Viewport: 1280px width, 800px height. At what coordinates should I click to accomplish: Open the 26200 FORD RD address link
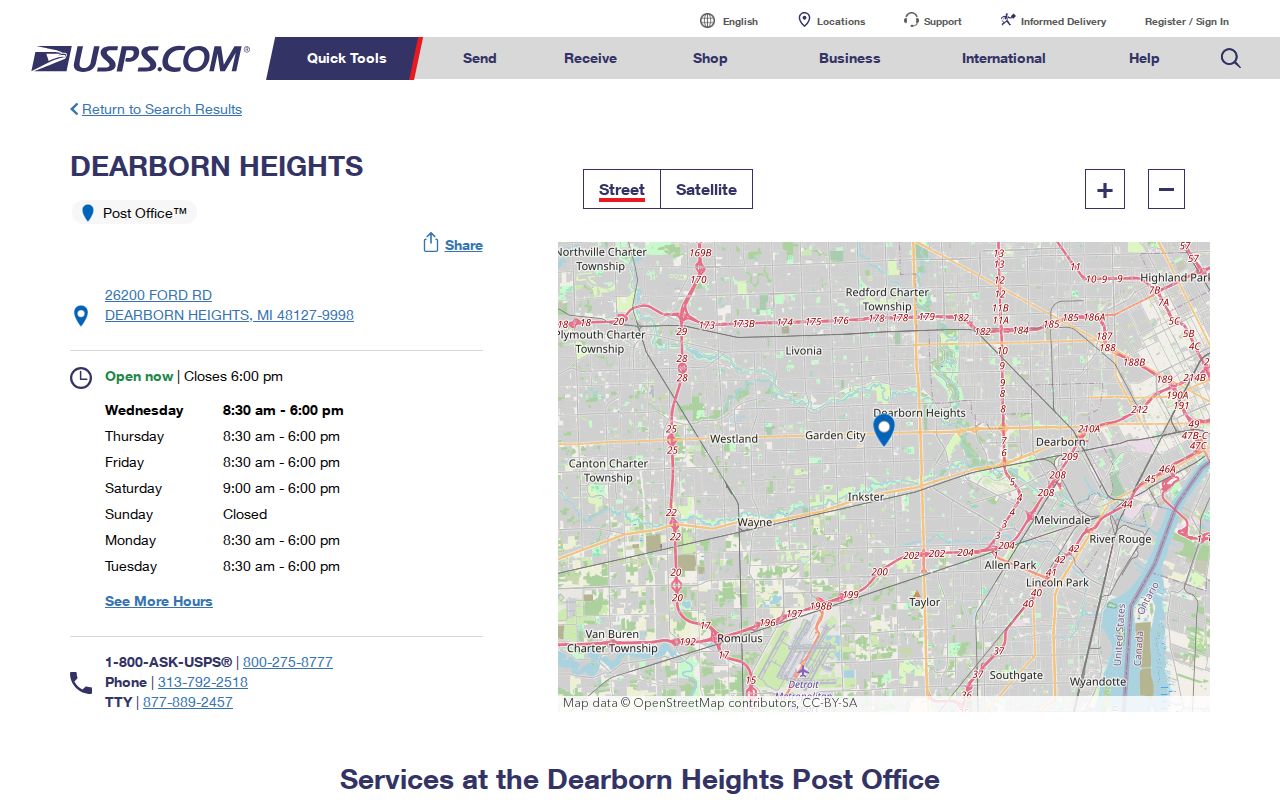pyautogui.click(x=158, y=295)
